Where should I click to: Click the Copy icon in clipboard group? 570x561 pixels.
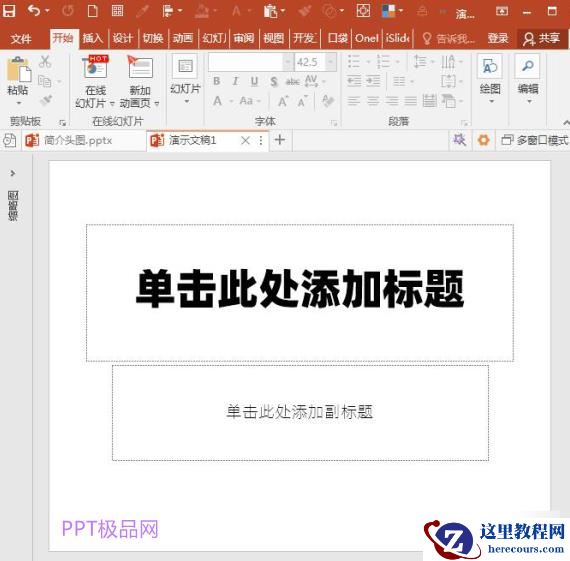coord(45,81)
